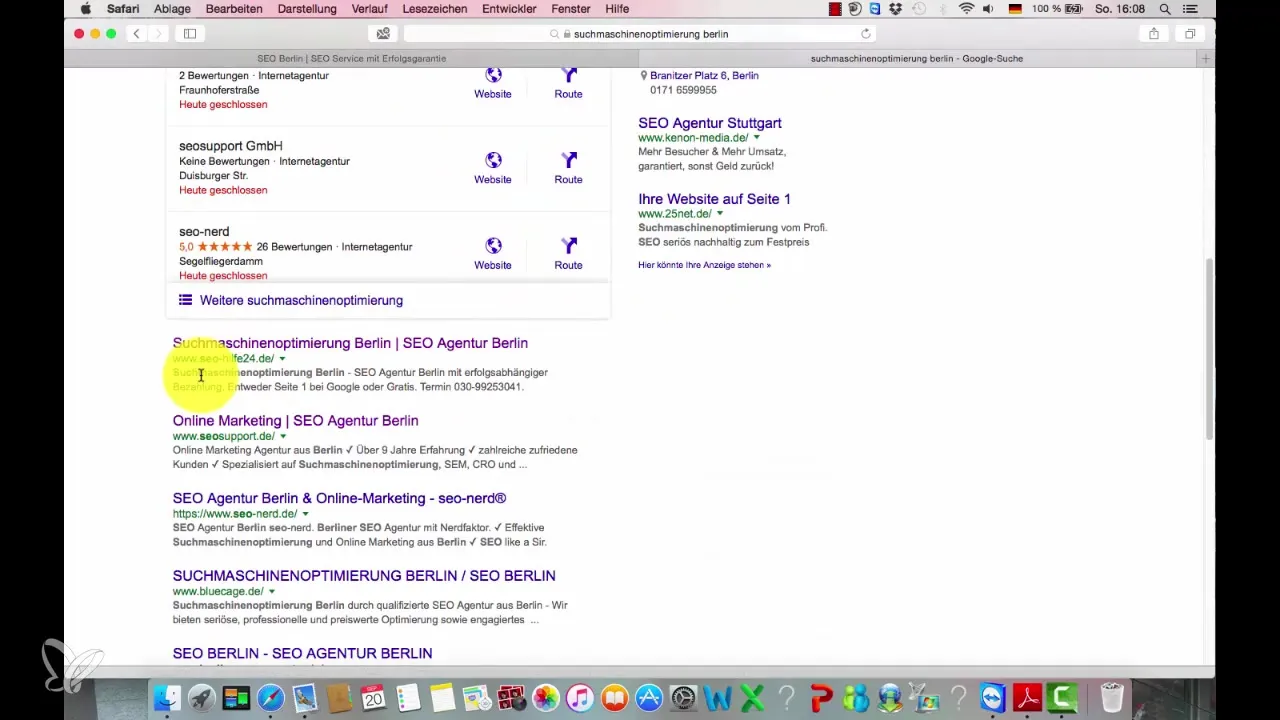Open Adobe Acrobat from the Dock
Viewport: 1280px width, 720px height.
tap(1028, 696)
